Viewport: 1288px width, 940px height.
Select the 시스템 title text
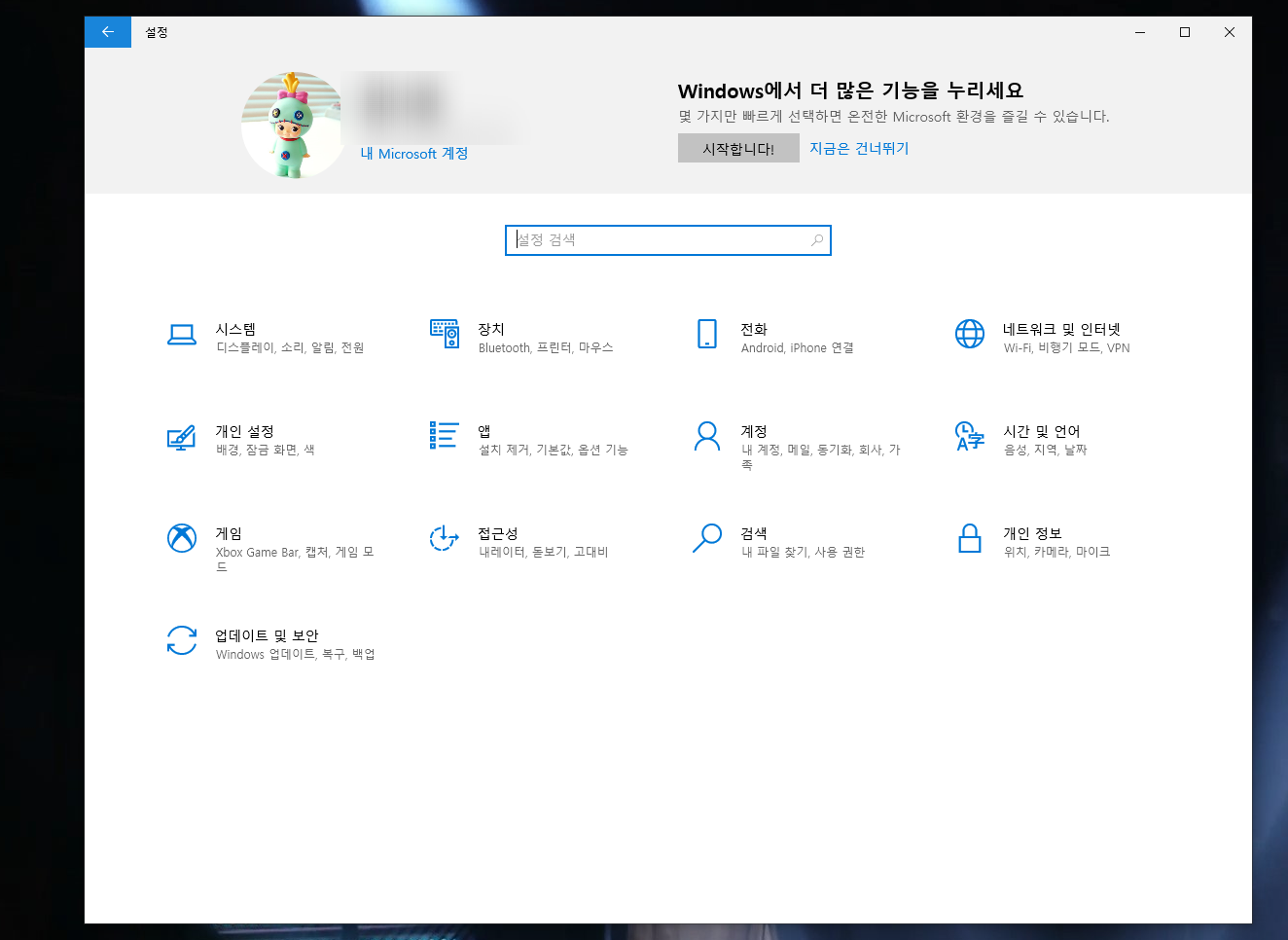235,330
